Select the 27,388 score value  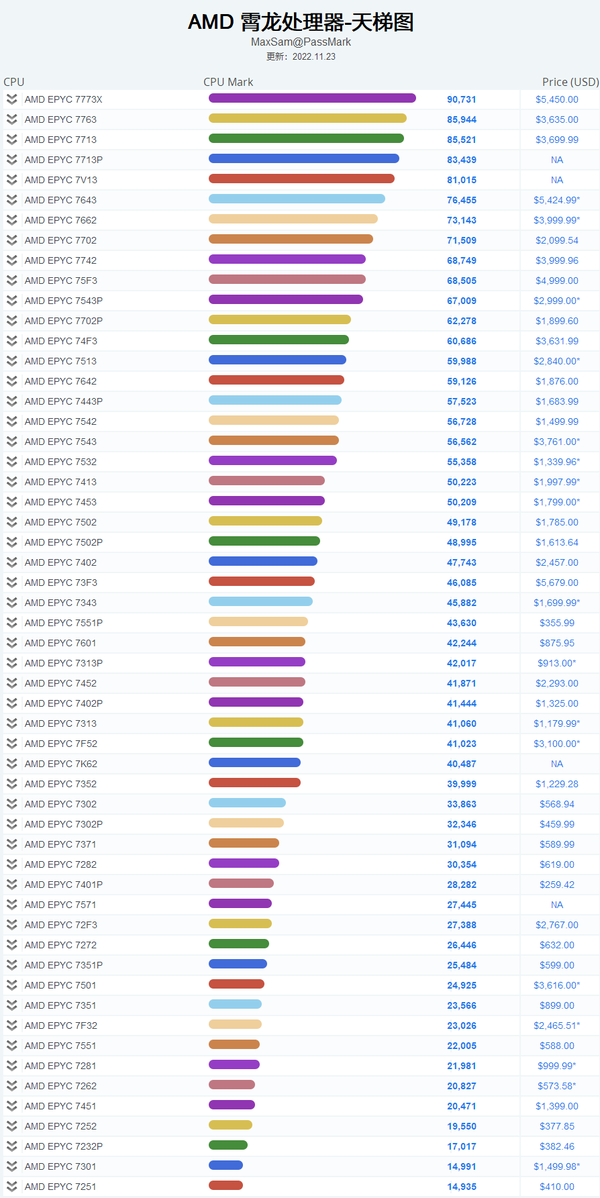[462, 924]
